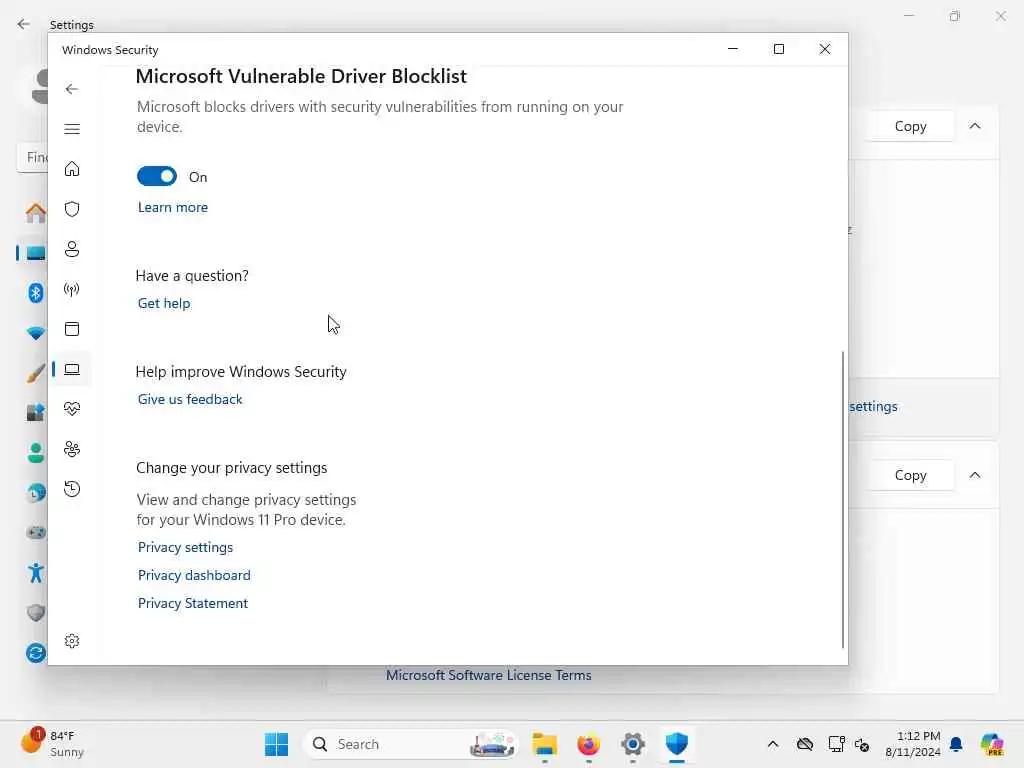The height and width of the screenshot is (768, 1024).
Task: Open App & browser control icon
Action: (72, 328)
